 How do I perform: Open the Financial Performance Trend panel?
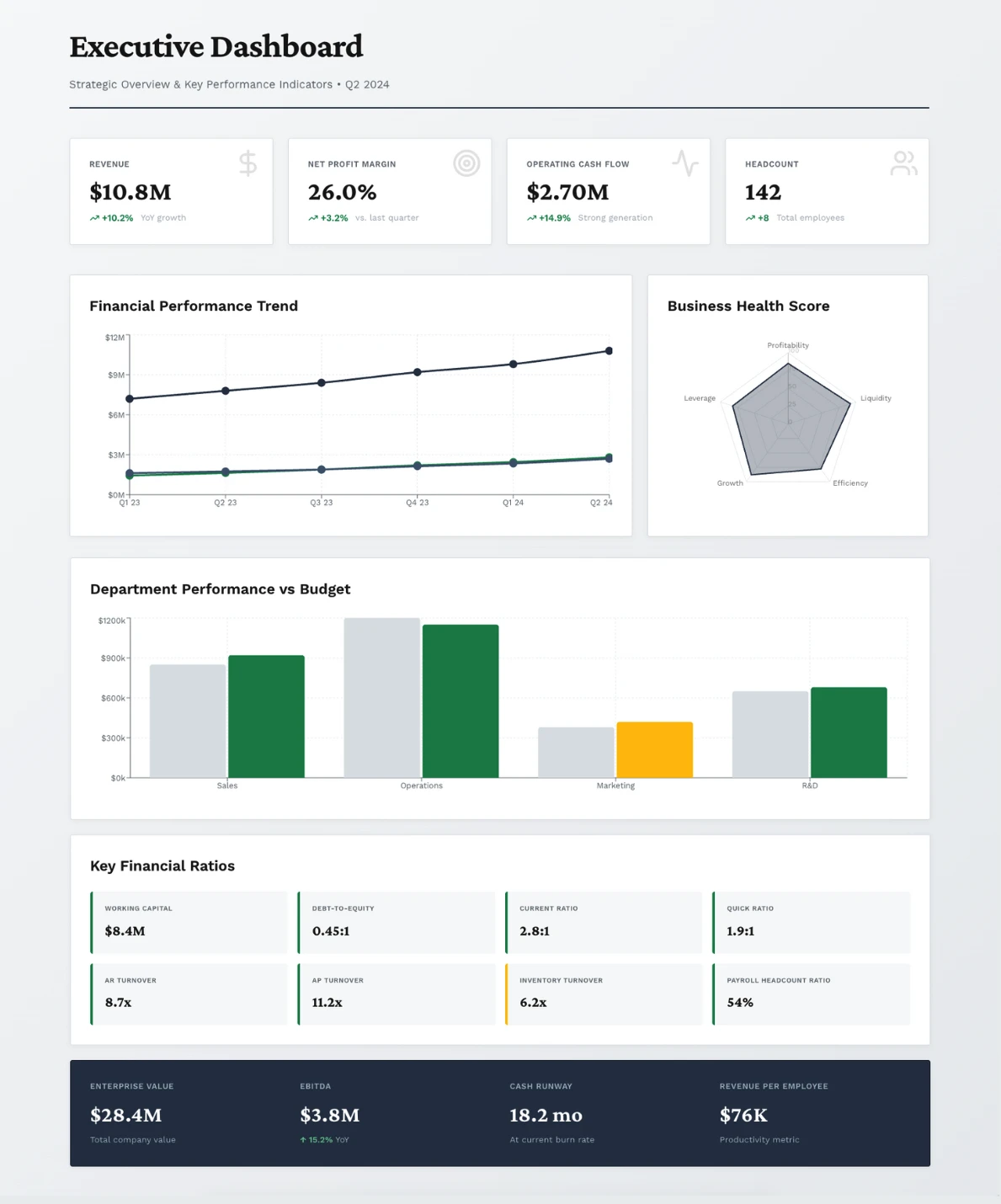(x=194, y=306)
